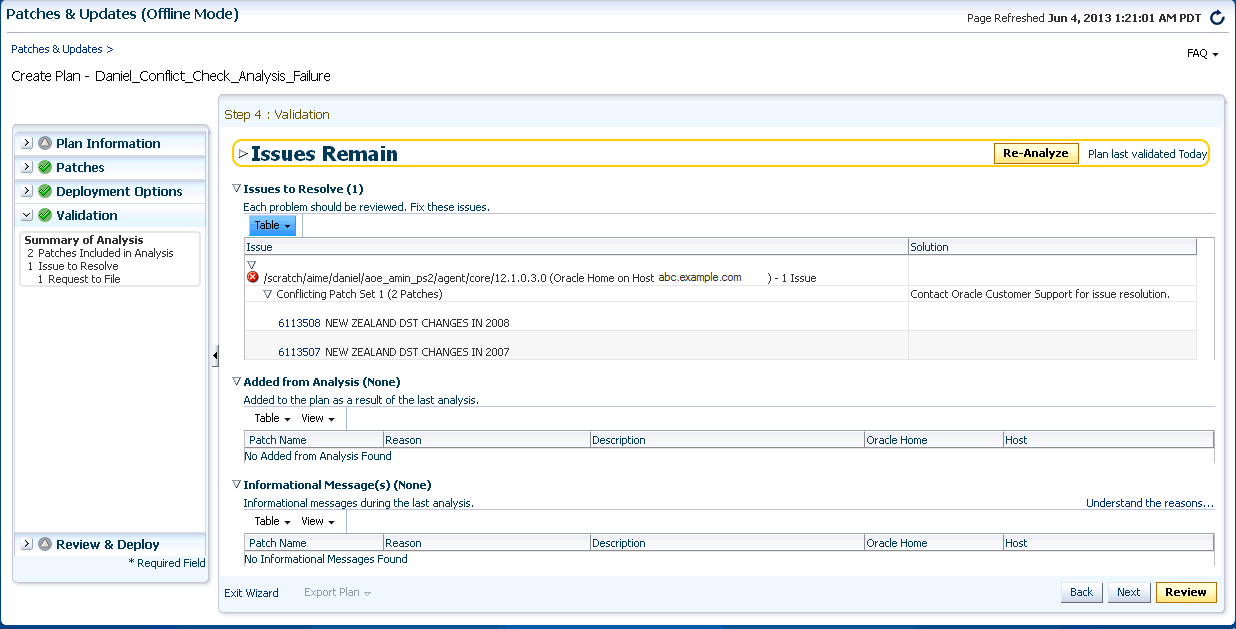
Task: Click the Plan Information status icon
Action: [45, 143]
